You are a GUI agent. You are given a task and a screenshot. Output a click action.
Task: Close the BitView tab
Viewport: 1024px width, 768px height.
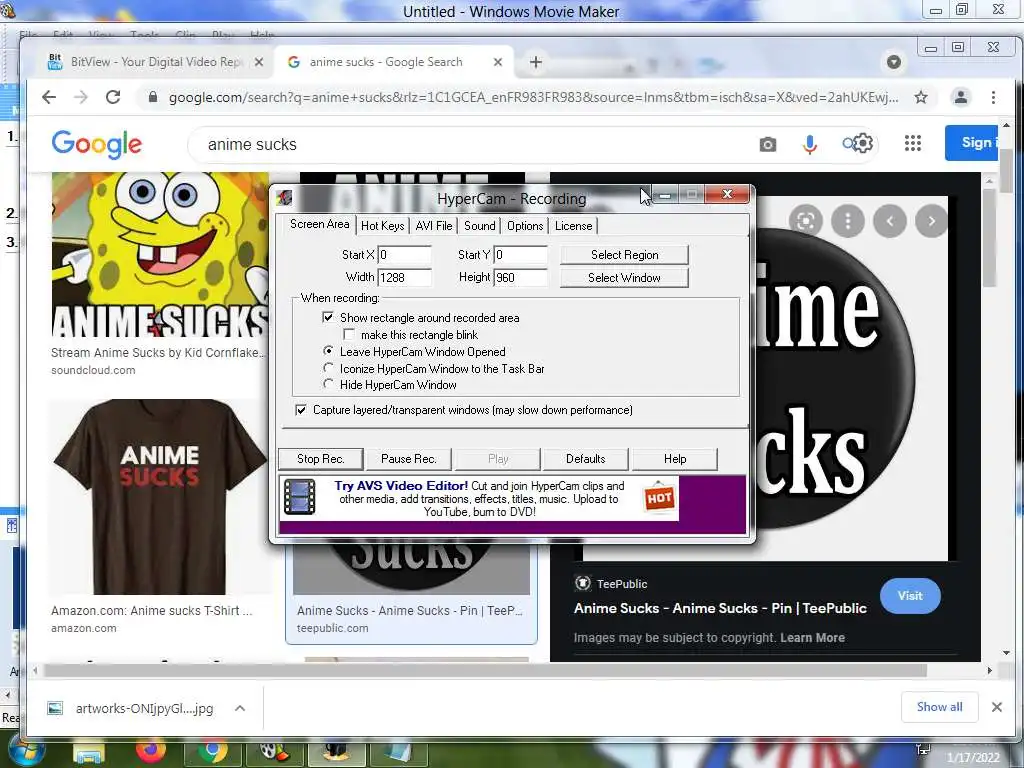pos(259,62)
